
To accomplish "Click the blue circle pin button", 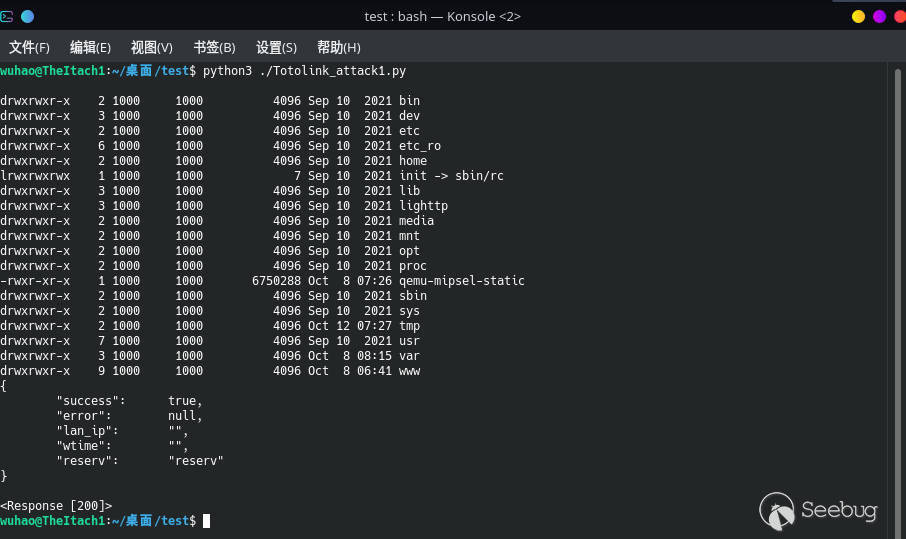I will [x=27, y=16].
